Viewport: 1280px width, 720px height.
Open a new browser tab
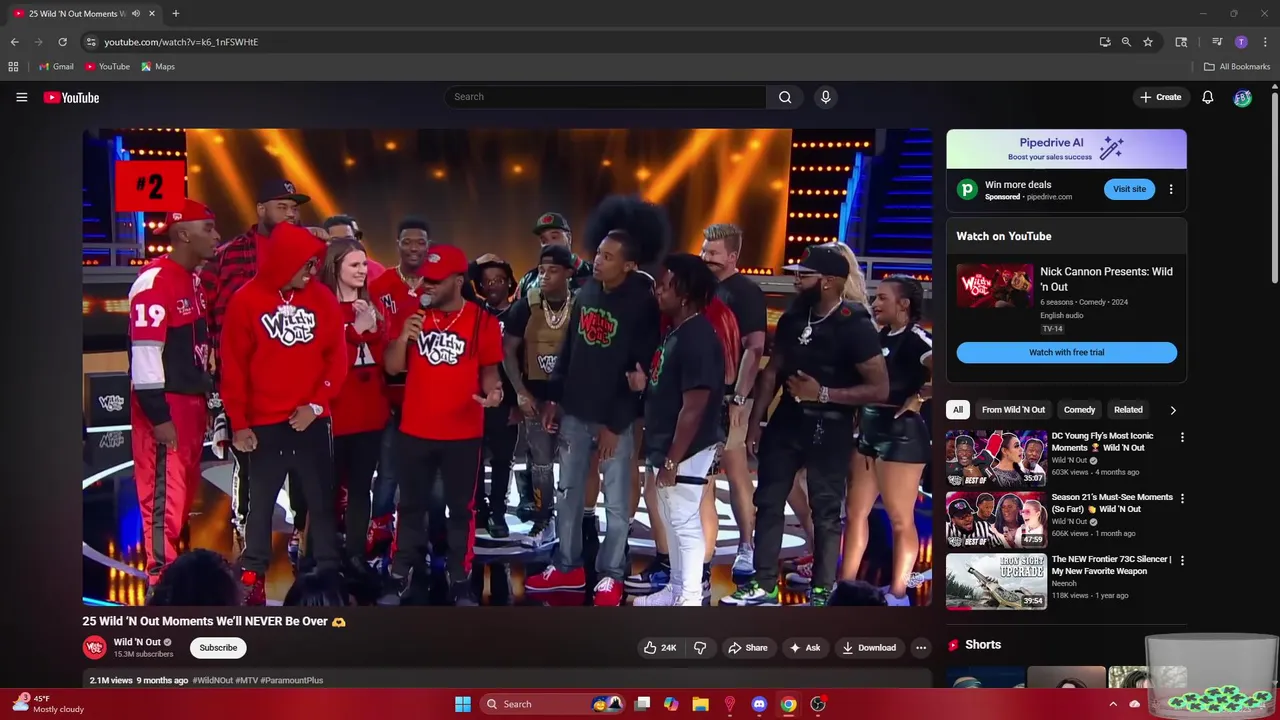click(175, 14)
